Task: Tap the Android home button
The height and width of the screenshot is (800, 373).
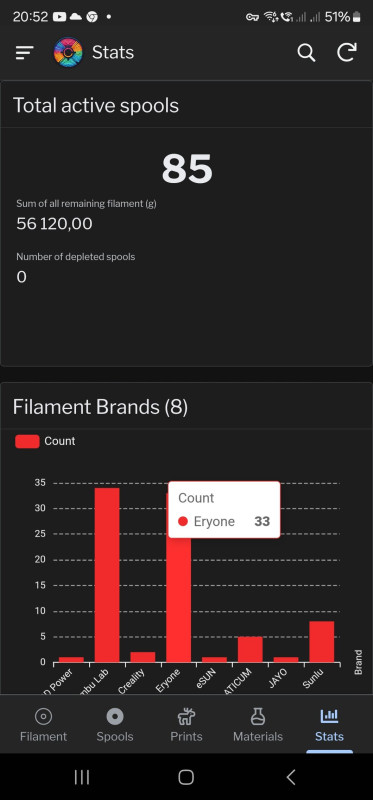Action: pyautogui.click(x=186, y=777)
